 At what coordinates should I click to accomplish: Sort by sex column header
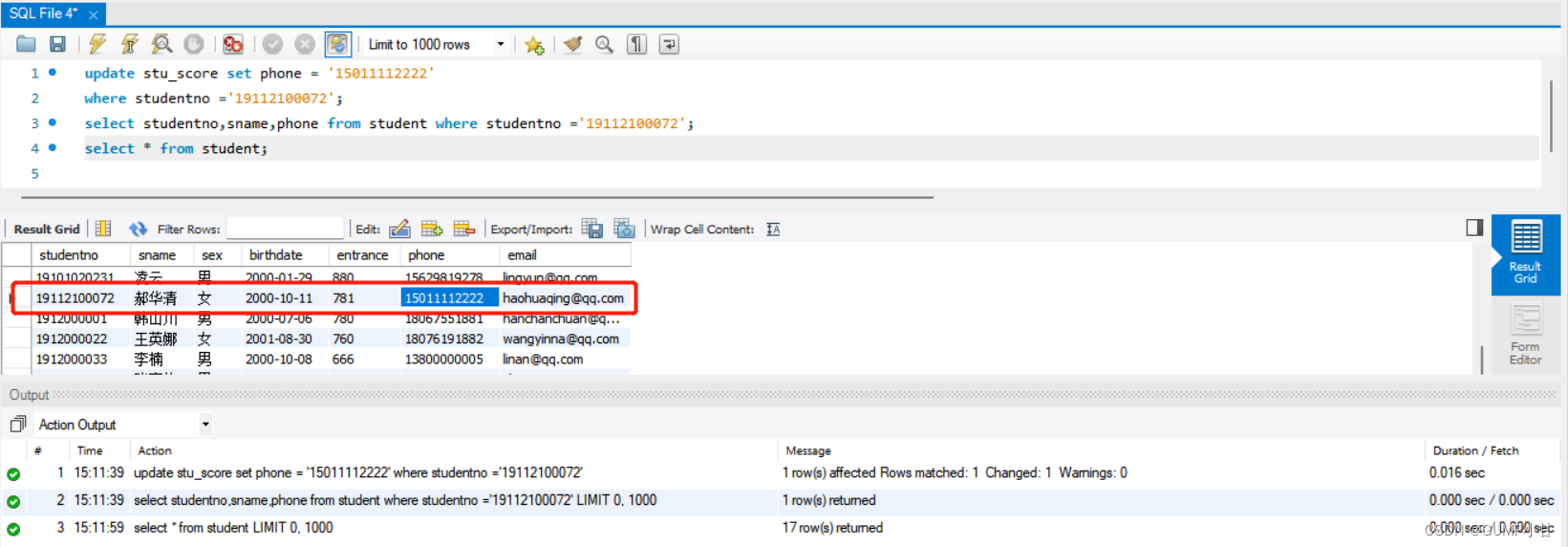[x=218, y=255]
